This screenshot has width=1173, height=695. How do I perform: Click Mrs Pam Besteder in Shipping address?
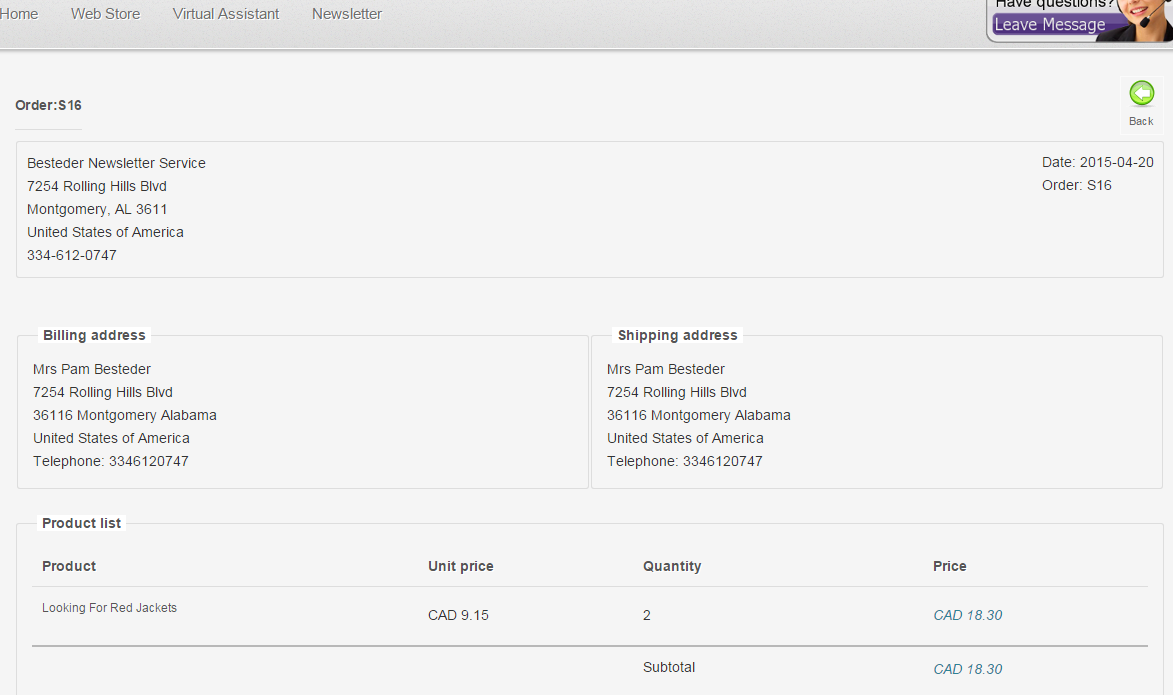point(666,369)
